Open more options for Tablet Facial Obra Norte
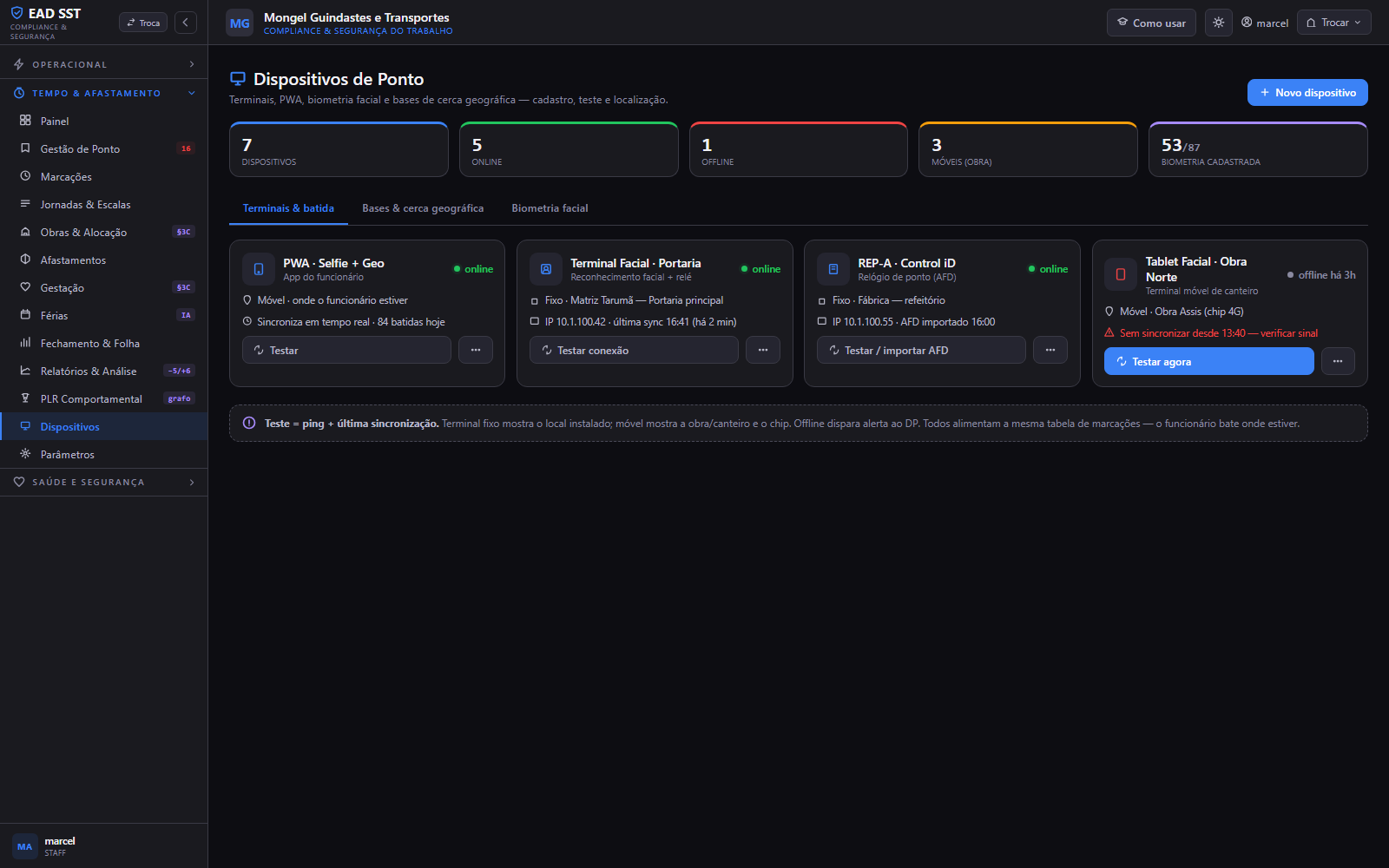The width and height of the screenshot is (1389, 868). pyautogui.click(x=1338, y=361)
